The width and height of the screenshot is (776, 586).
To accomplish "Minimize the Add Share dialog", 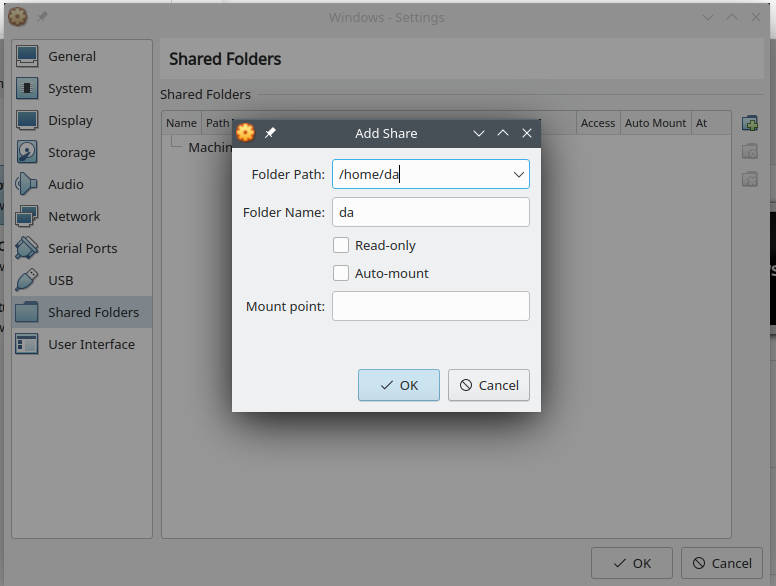I will (479, 133).
